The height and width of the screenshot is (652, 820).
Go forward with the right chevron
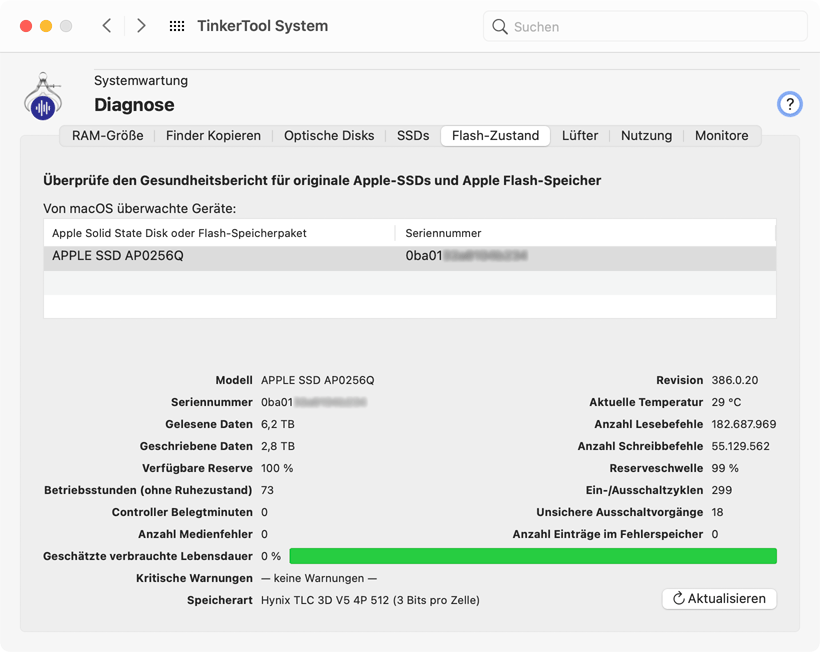pos(141,26)
